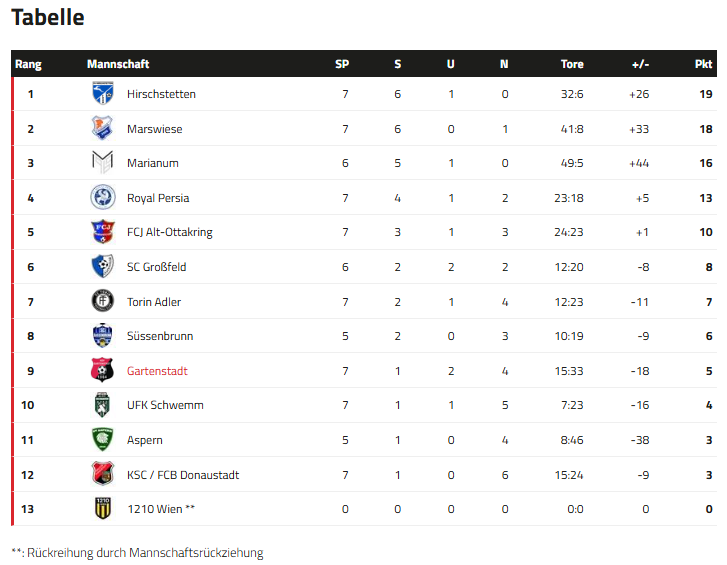Open the Gartenstadt team link
This screenshot has width=727, height=565.
click(157, 371)
